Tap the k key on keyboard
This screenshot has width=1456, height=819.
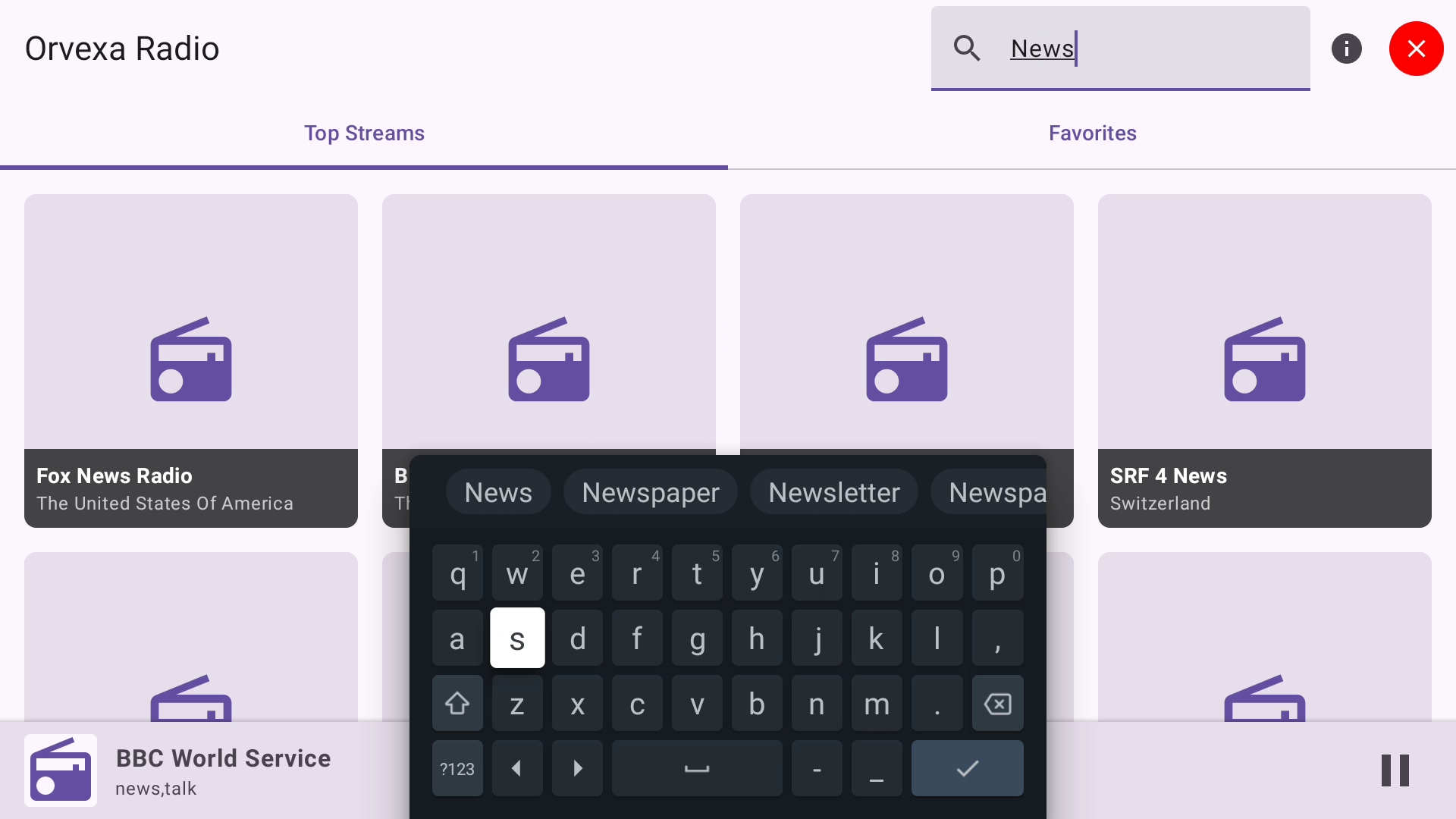point(877,639)
